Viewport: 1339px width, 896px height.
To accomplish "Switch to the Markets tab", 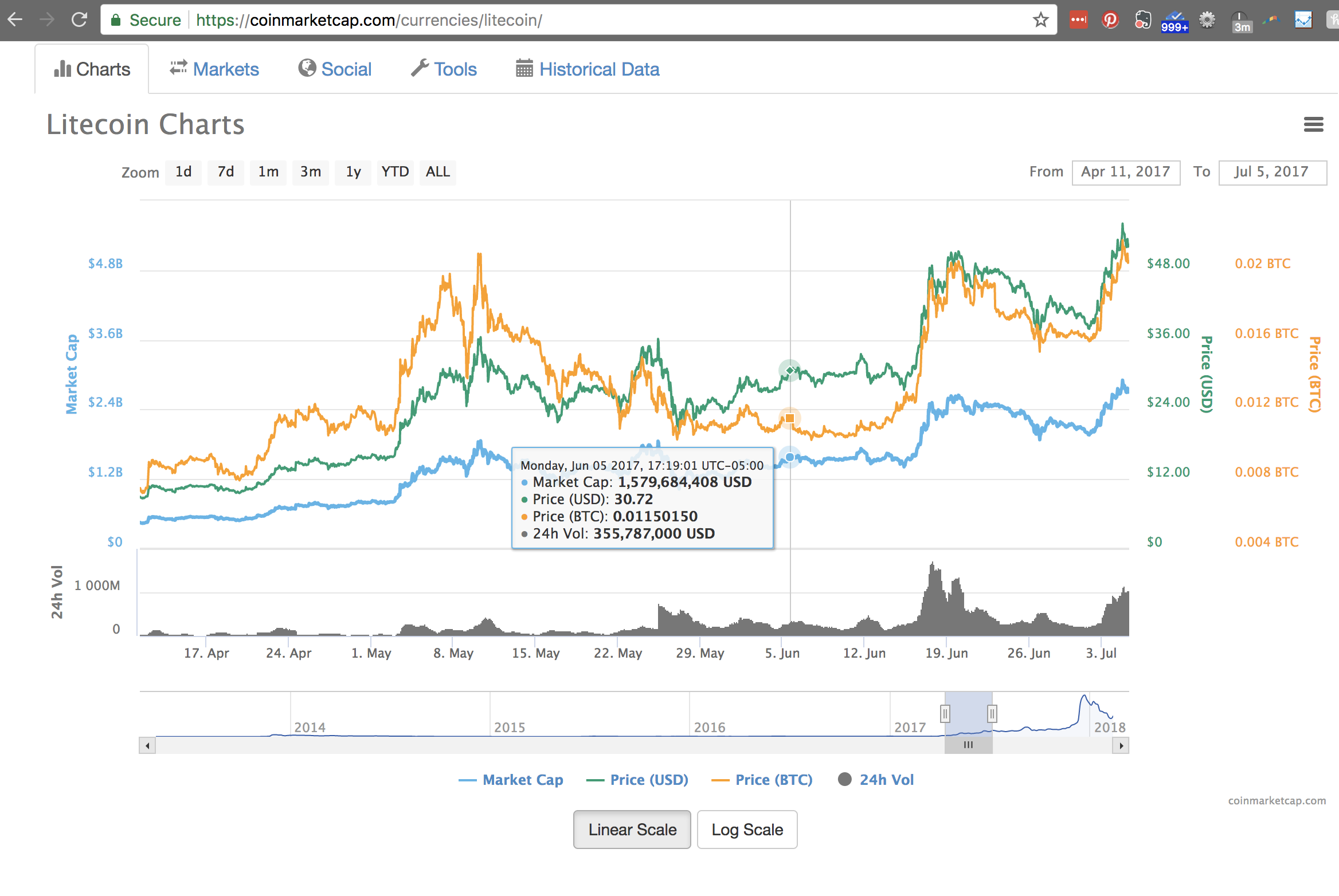I will tap(226, 69).
